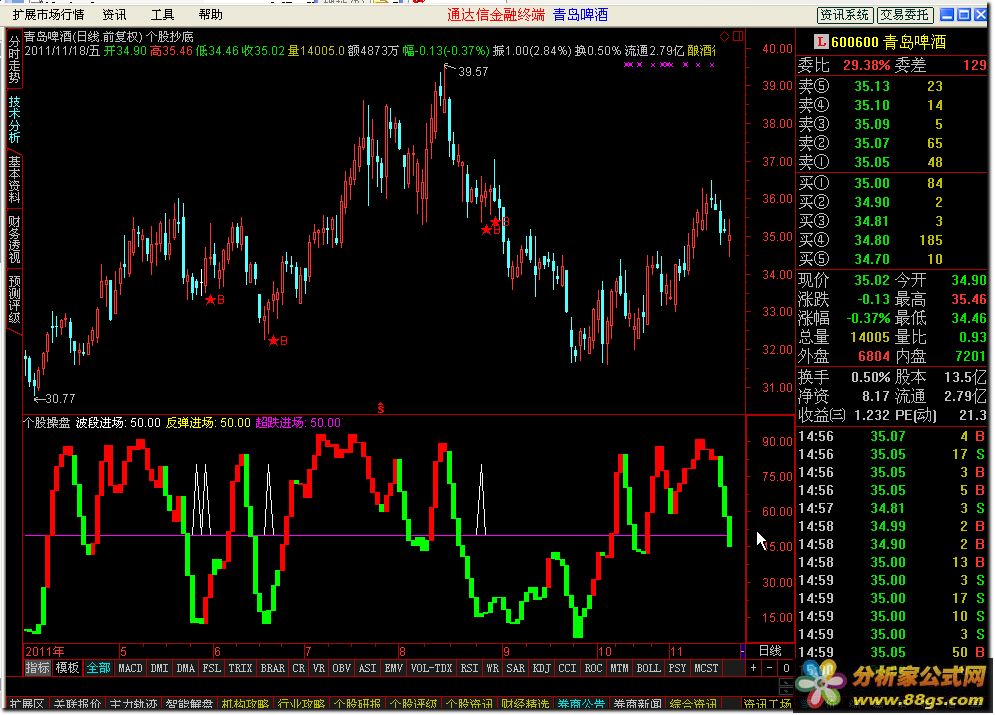Apply the WR indicator

[492, 668]
